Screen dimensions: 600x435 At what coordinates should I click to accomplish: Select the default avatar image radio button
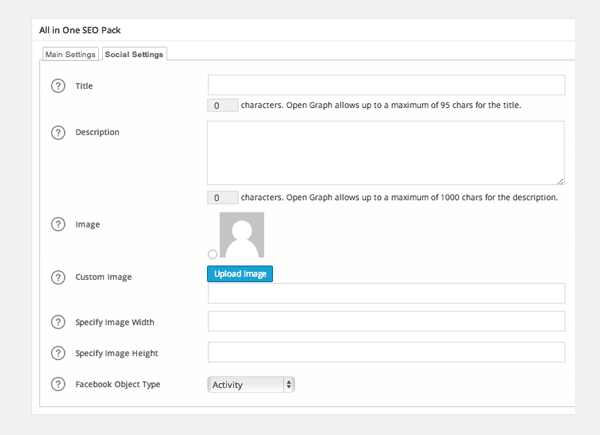212,254
